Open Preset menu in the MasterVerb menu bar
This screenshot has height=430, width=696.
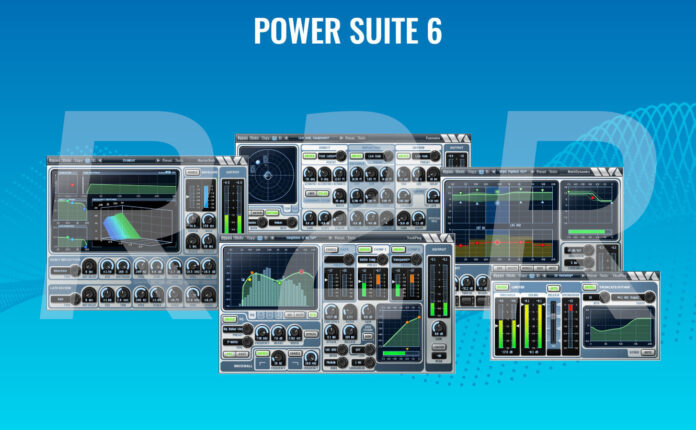coord(167,160)
